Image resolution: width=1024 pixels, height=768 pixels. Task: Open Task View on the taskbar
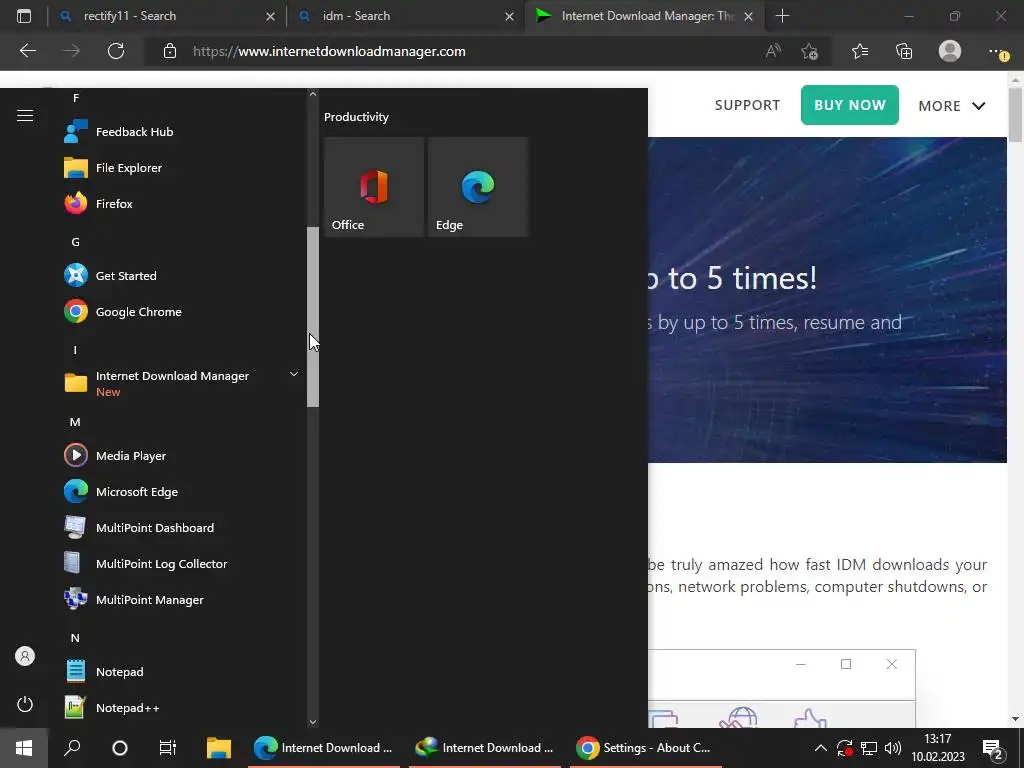tap(168, 748)
